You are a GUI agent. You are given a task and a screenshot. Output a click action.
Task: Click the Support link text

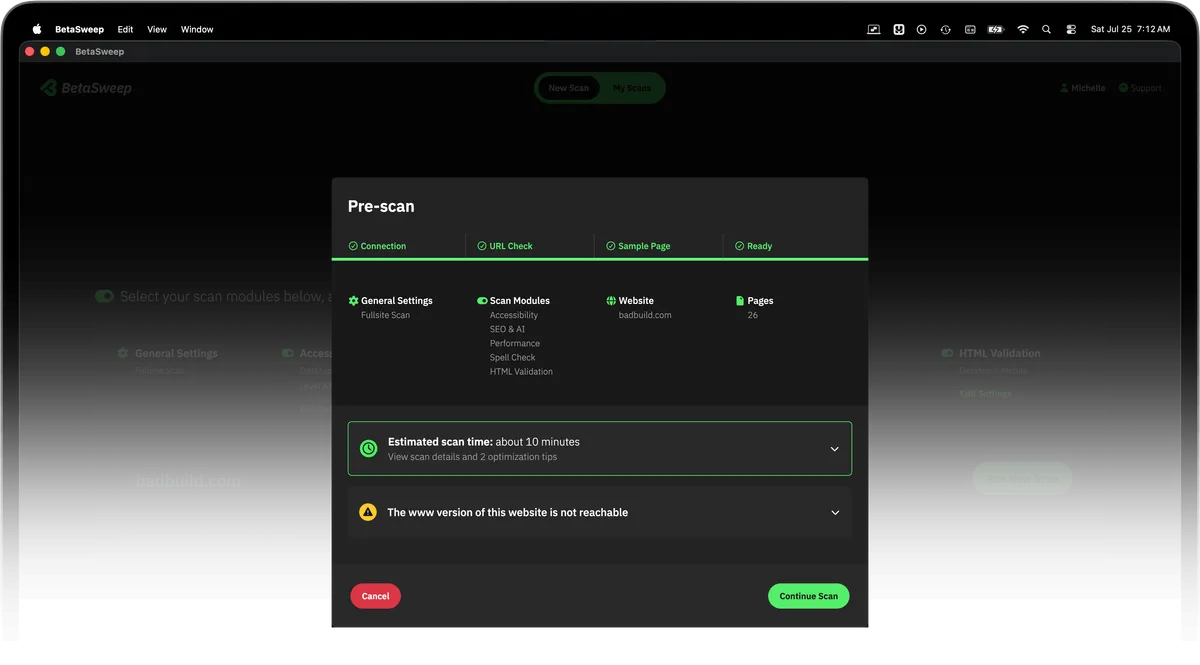tap(1146, 88)
